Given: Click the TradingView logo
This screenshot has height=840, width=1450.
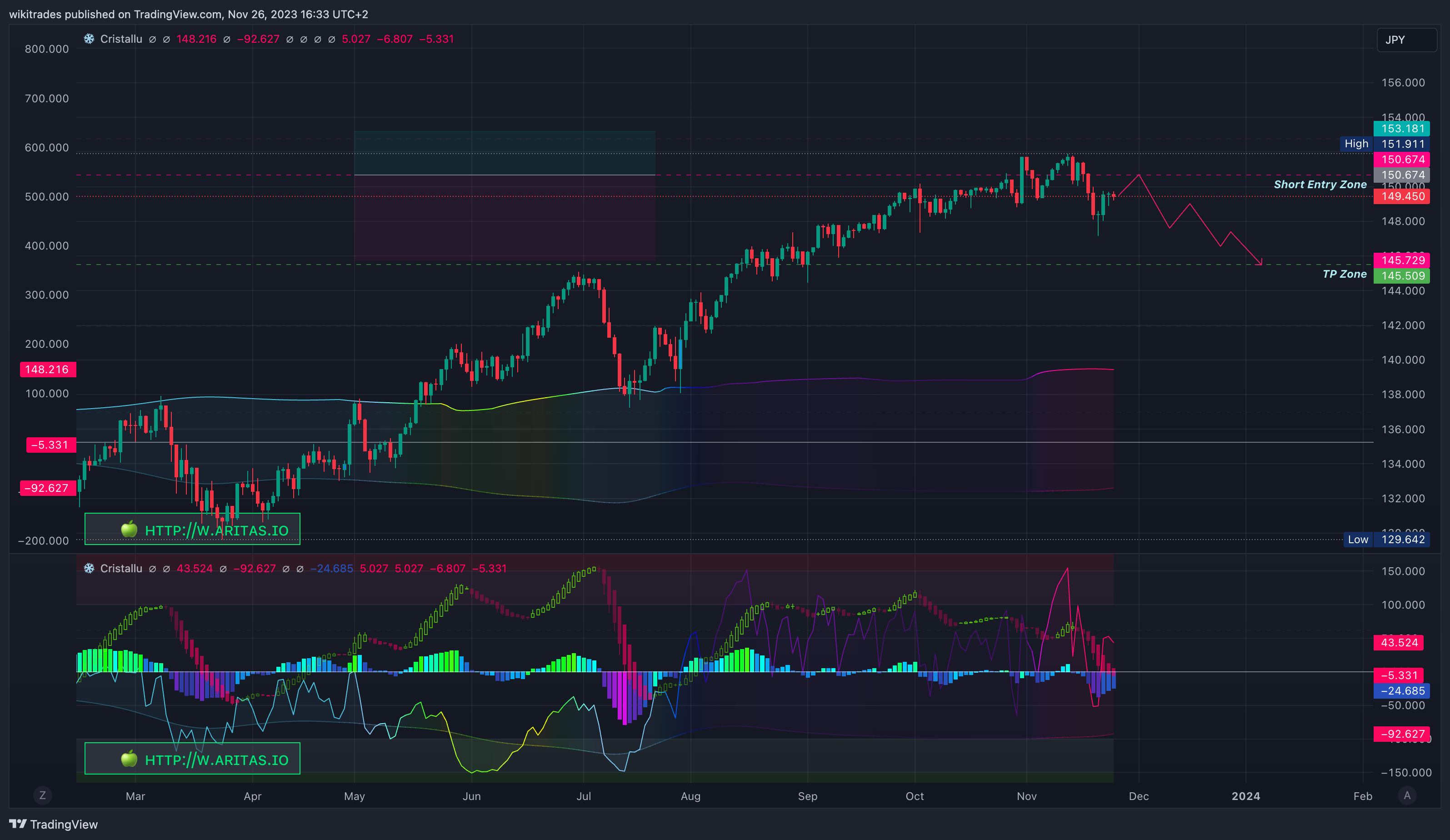Looking at the screenshot, I should click(x=54, y=824).
